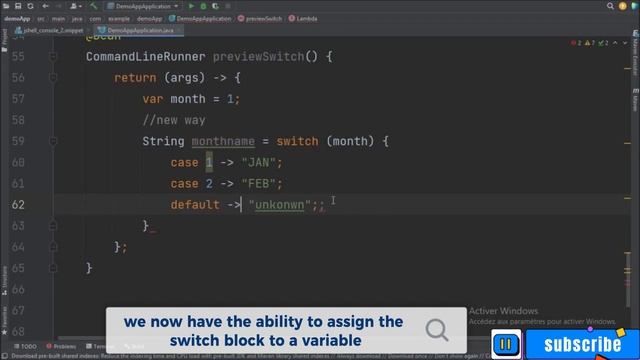Collapse fold end marker on line 64
The height and width of the screenshot is (360, 640).
53,247
